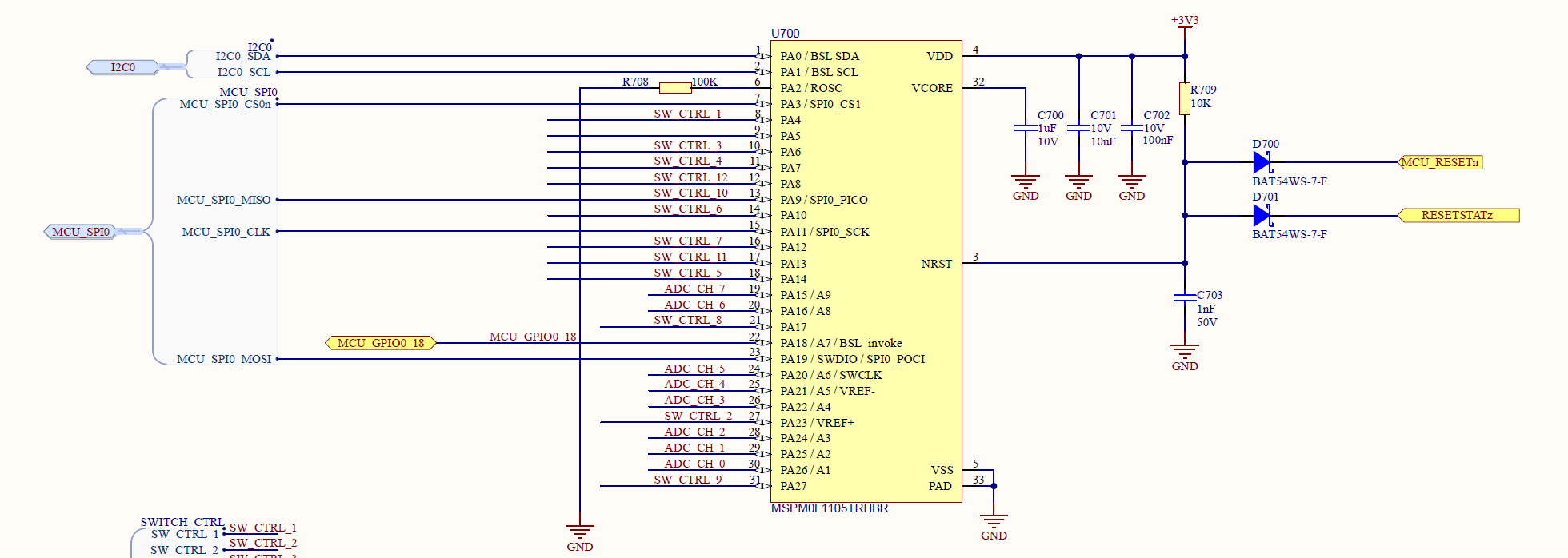Click the VDD pin label

pyautogui.click(x=940, y=56)
